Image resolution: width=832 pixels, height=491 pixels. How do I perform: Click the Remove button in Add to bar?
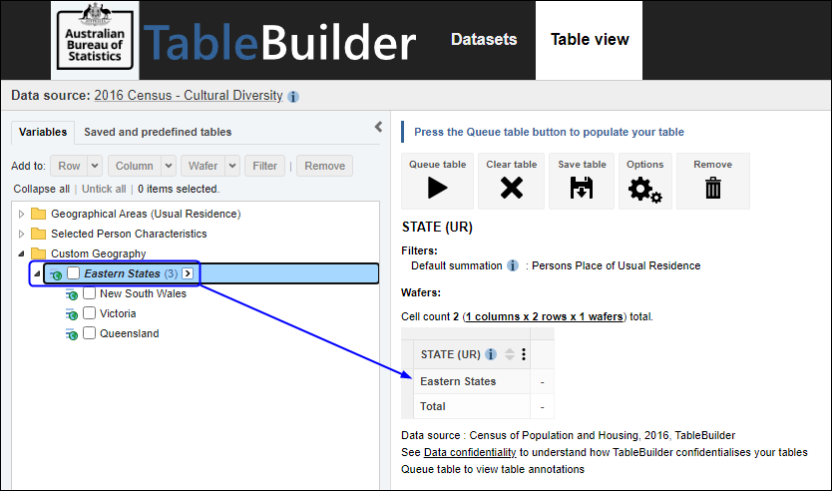325,166
